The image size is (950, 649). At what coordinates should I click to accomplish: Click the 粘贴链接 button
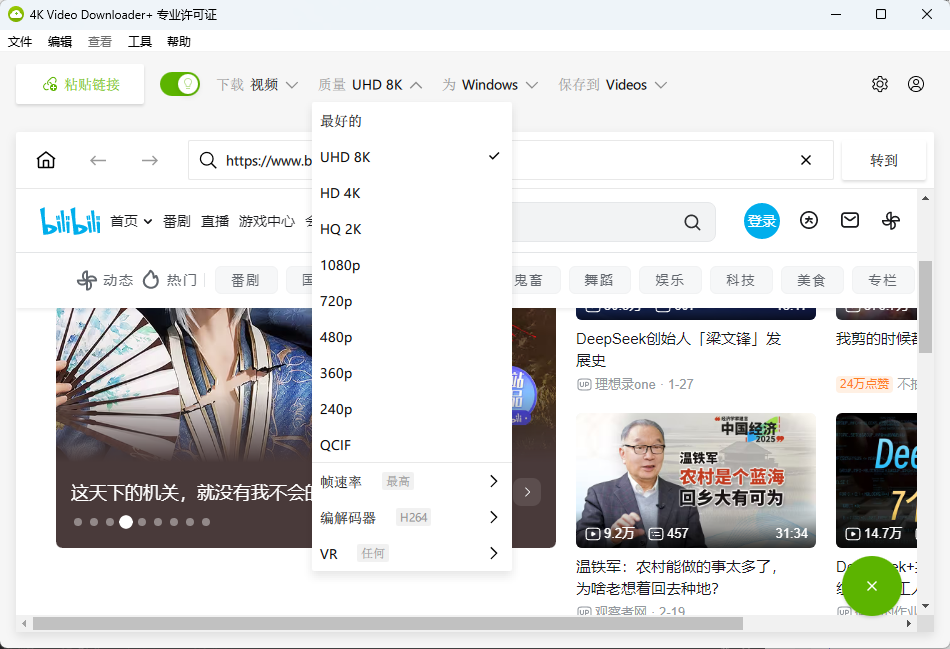[80, 85]
